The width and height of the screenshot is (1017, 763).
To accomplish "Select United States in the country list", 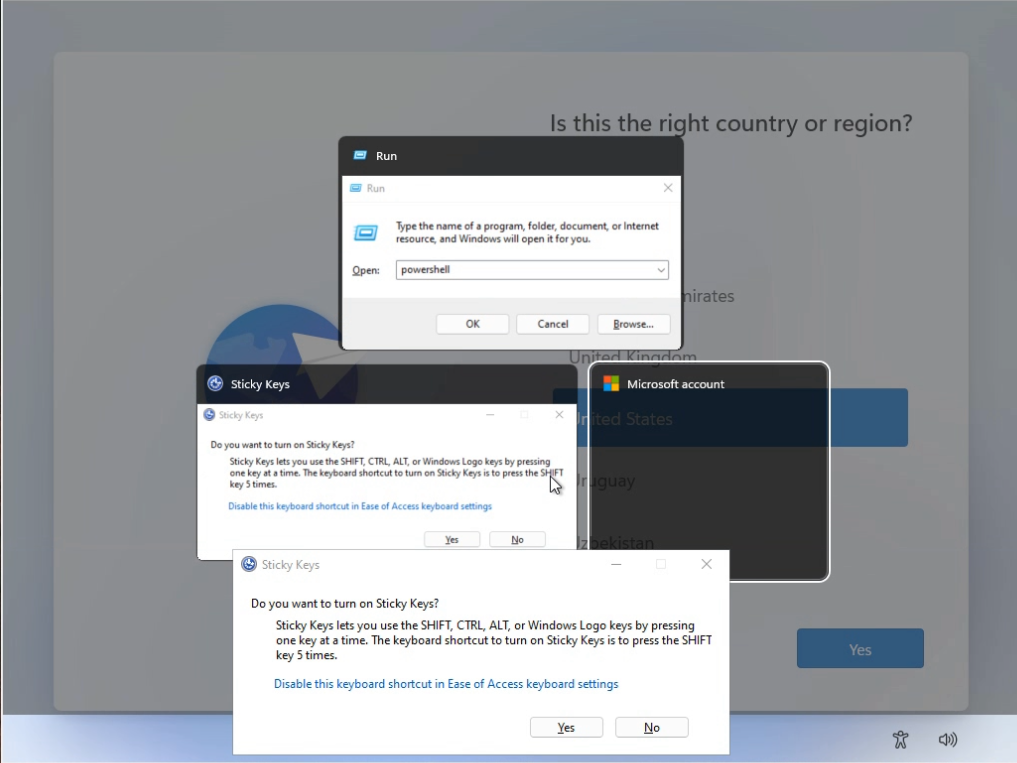I will tap(730, 418).
